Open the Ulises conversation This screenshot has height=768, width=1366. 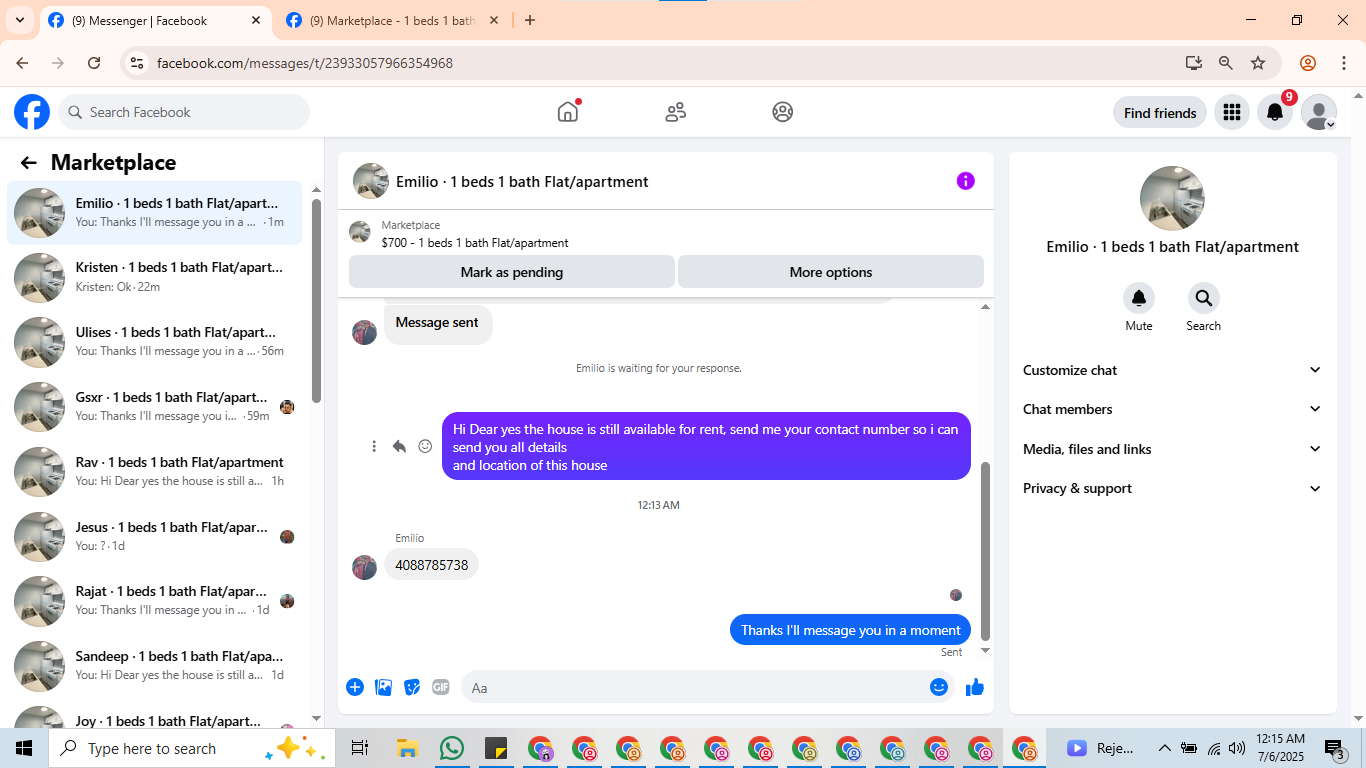pos(155,342)
